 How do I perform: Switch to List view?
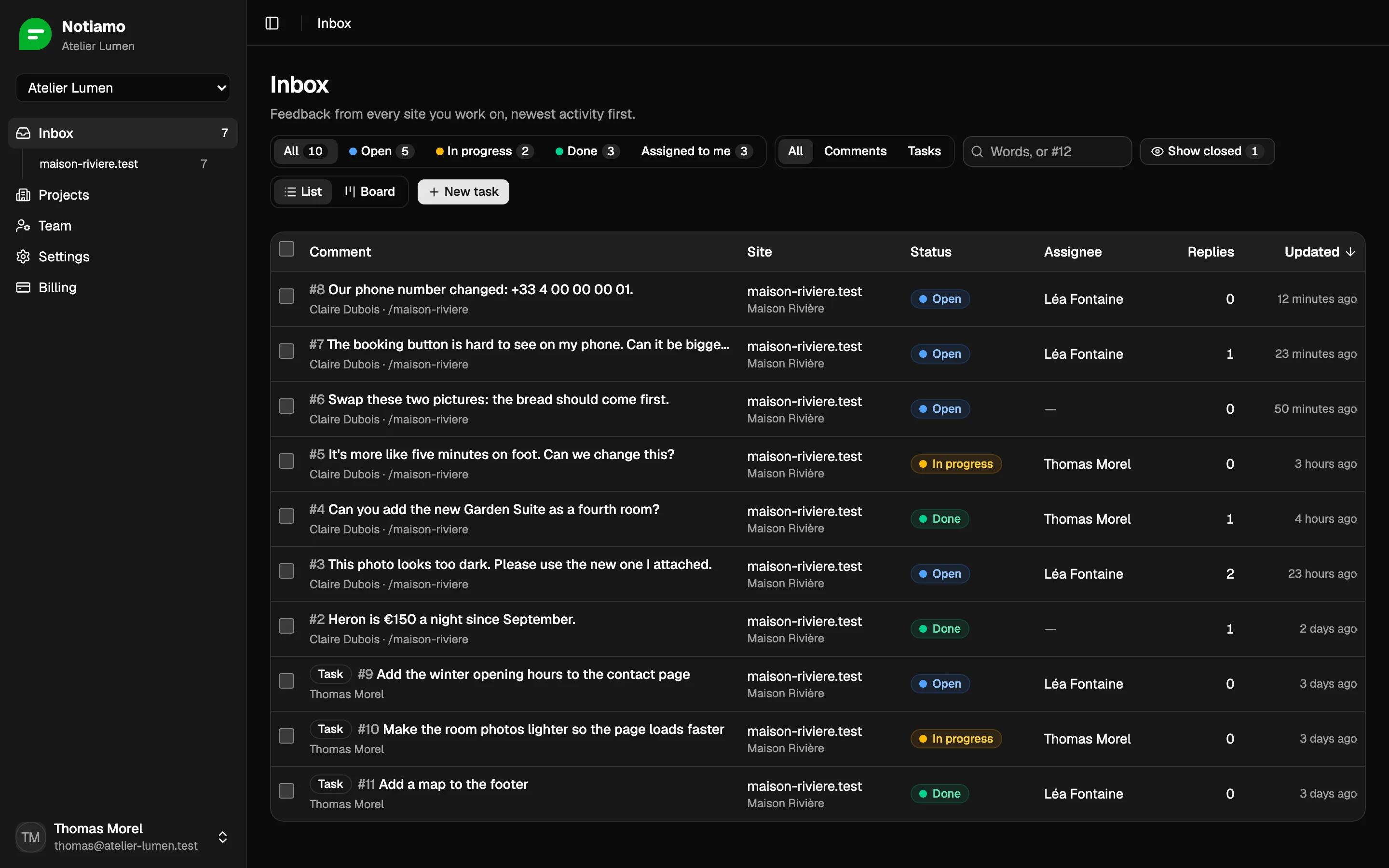point(303,192)
